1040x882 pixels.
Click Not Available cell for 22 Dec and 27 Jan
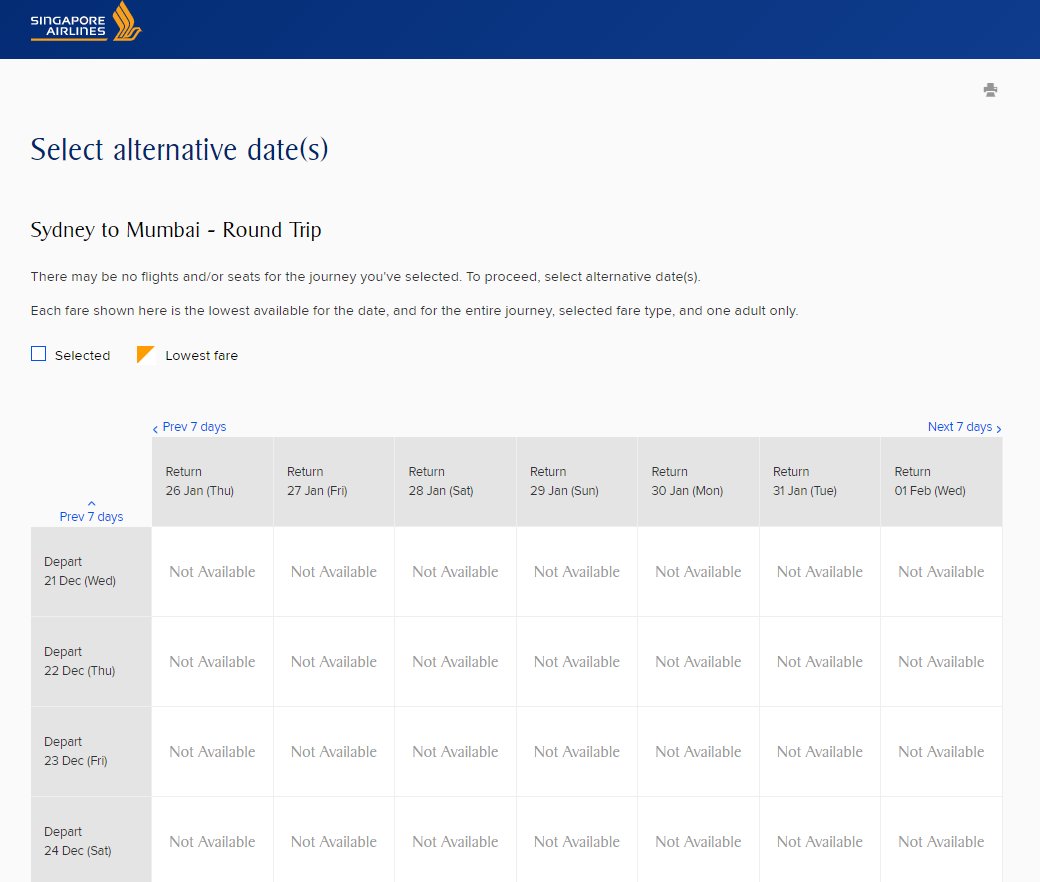pyautogui.click(x=334, y=662)
